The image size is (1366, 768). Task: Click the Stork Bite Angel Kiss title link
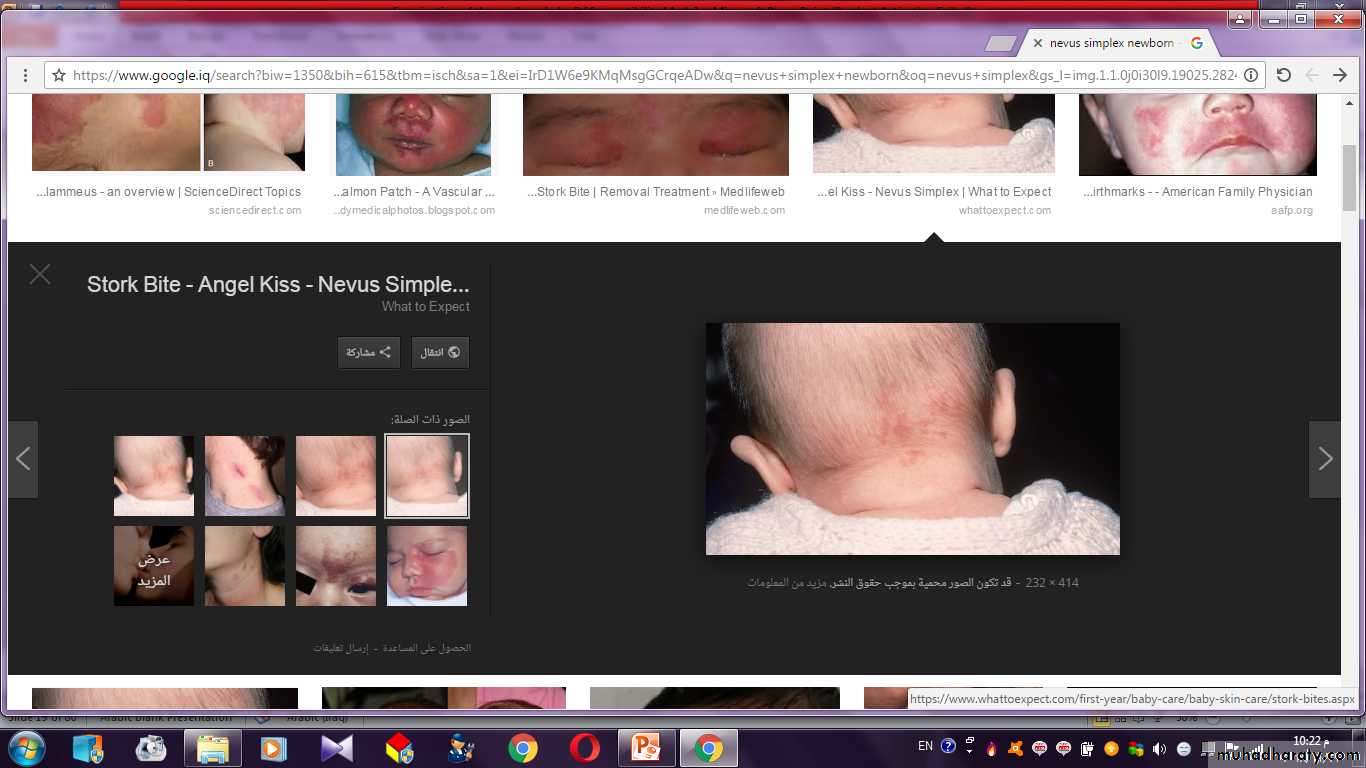click(278, 284)
